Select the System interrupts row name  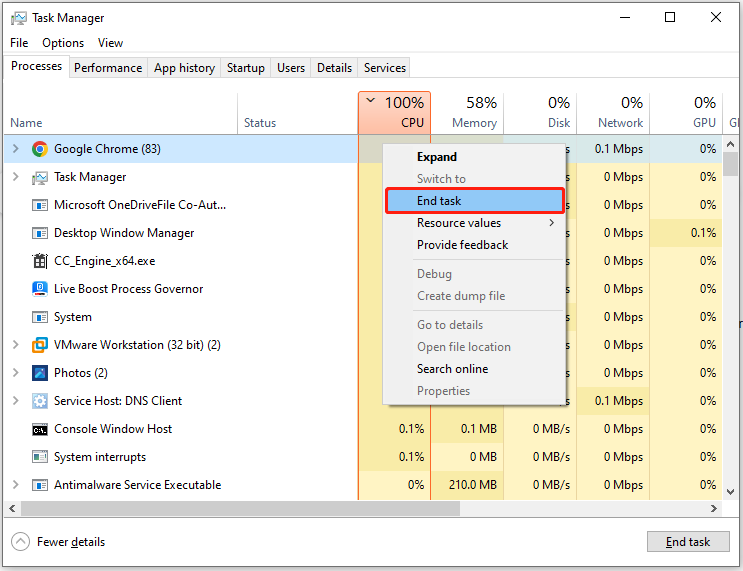point(100,457)
